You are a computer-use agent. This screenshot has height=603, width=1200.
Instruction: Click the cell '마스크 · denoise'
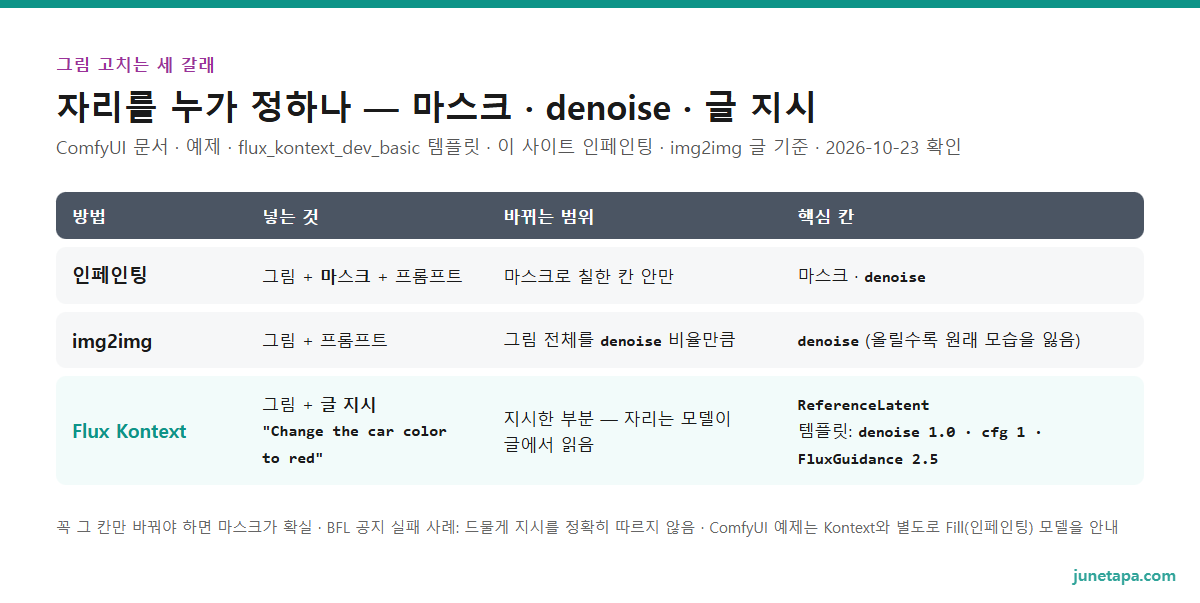coord(861,276)
